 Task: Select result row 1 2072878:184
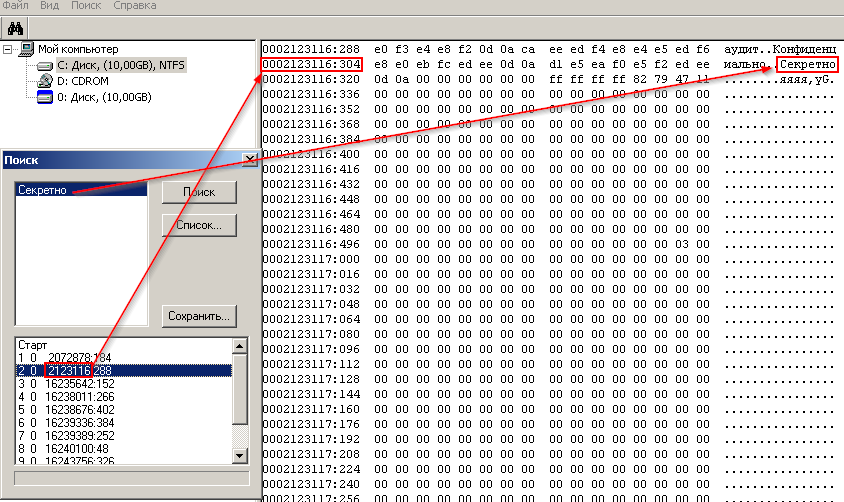(124, 358)
